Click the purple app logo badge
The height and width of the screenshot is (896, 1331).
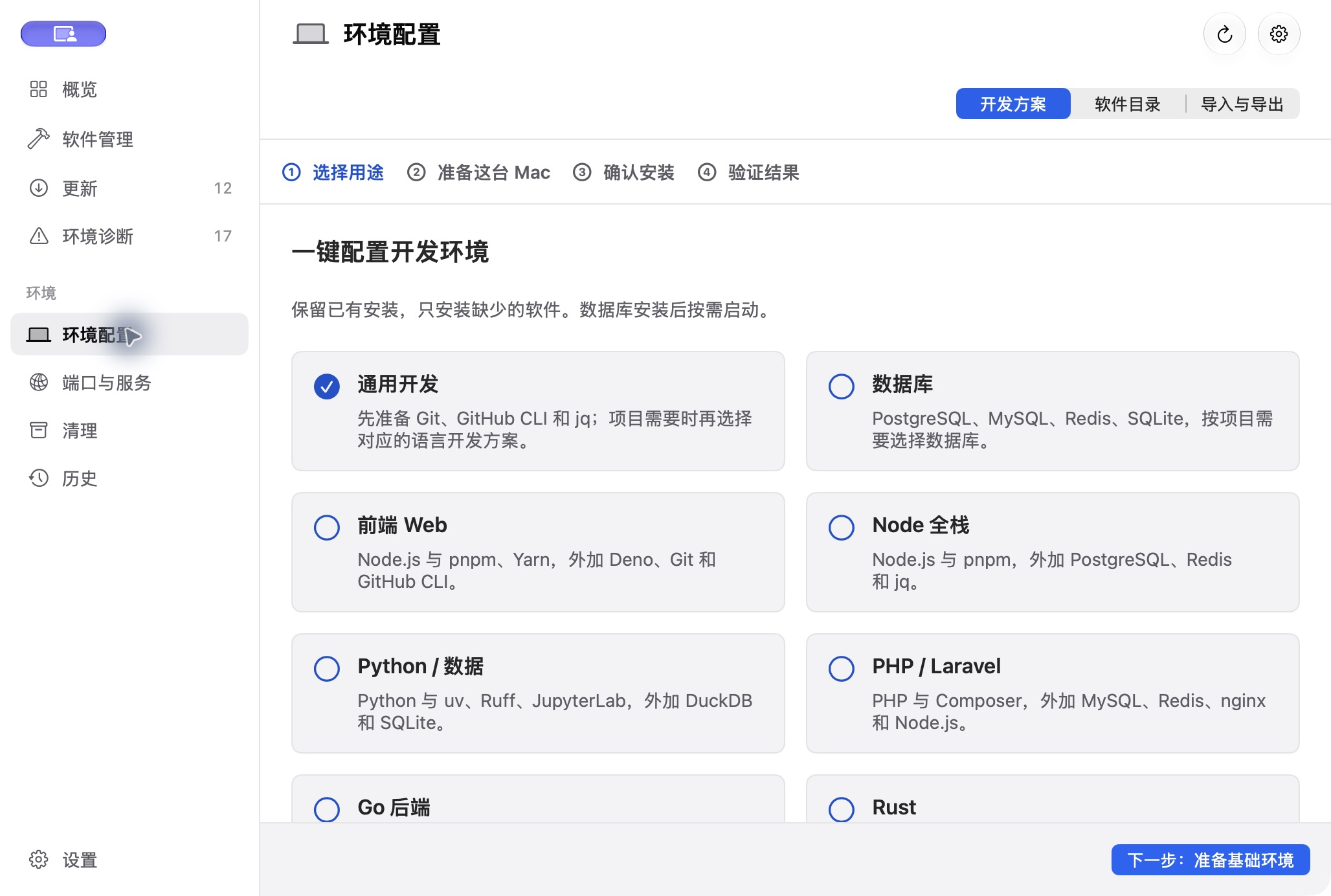point(63,34)
